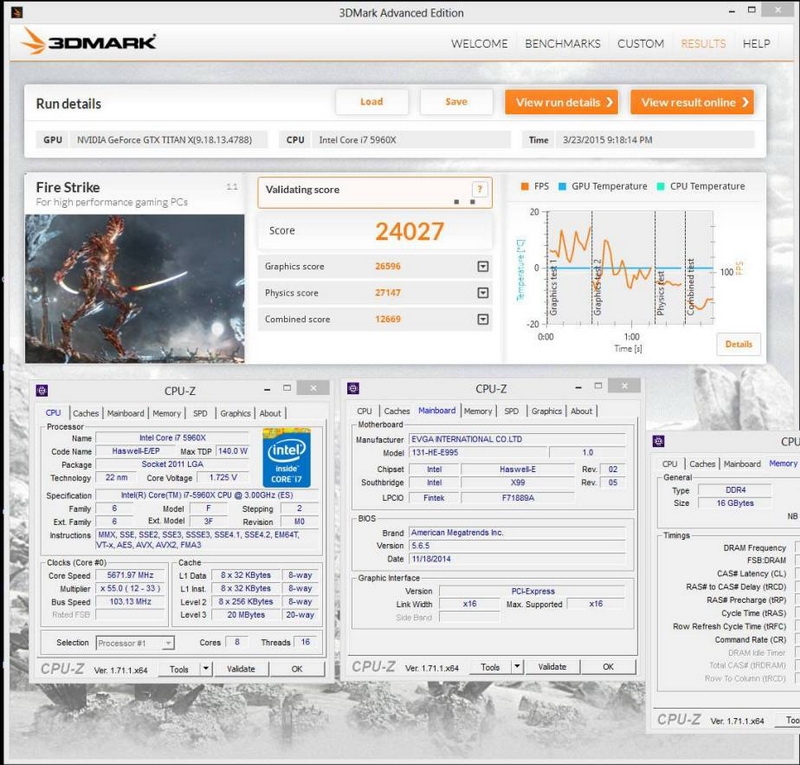800x765 pixels.
Task: Click memory type value DDR4
Action: (735, 490)
